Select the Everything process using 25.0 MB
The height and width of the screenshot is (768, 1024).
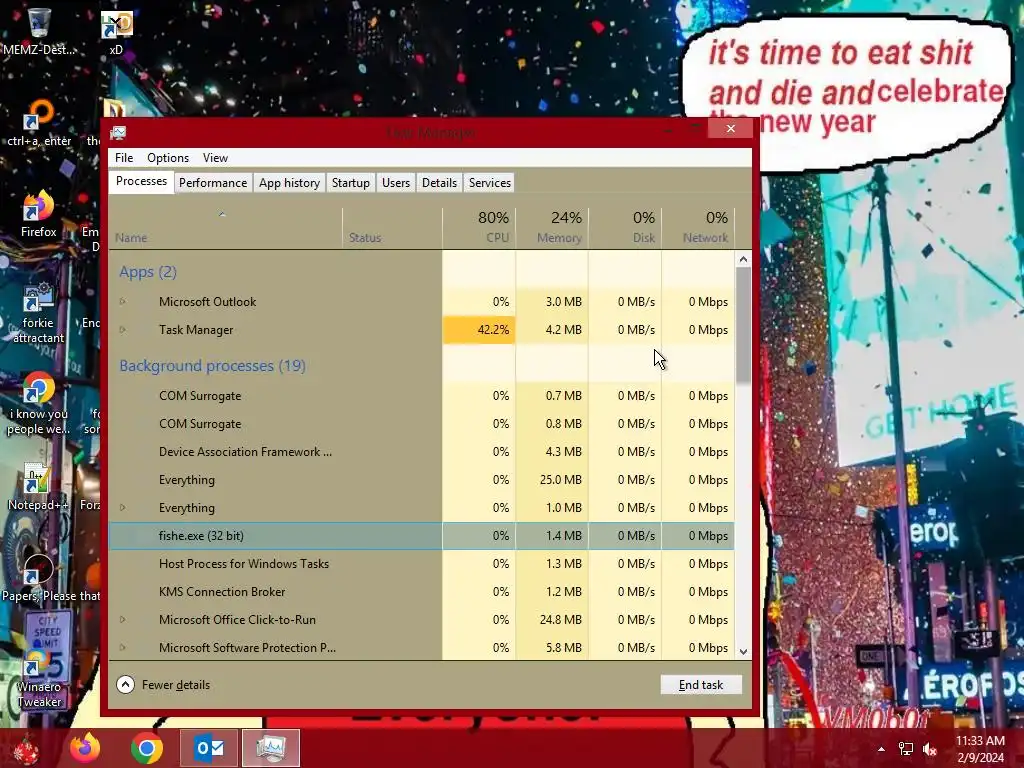[x=421, y=480]
